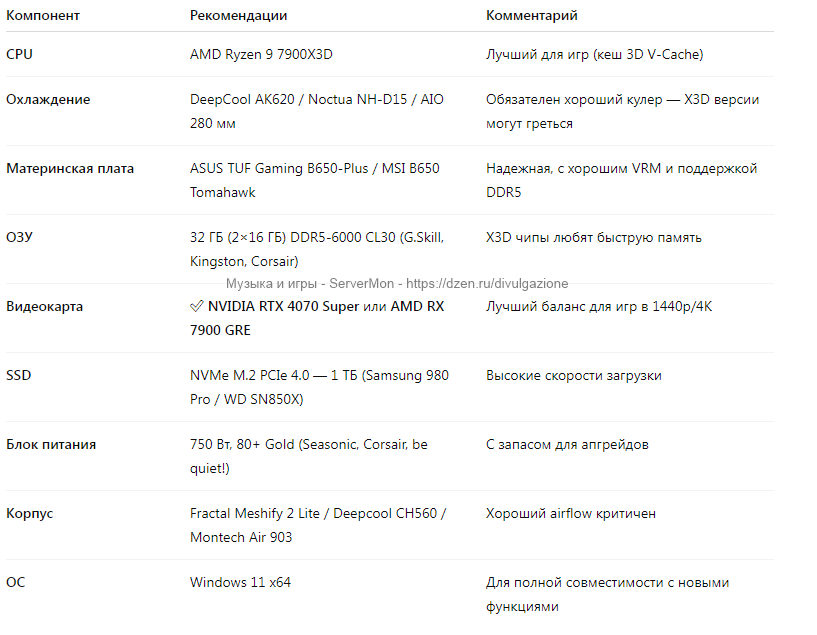The height and width of the screenshot is (635, 817).
Task: Click the Компонент column header
Action: (43, 16)
